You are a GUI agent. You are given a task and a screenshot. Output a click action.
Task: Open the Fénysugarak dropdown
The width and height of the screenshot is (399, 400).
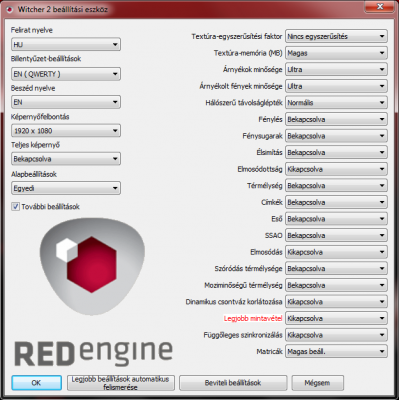coord(336,136)
